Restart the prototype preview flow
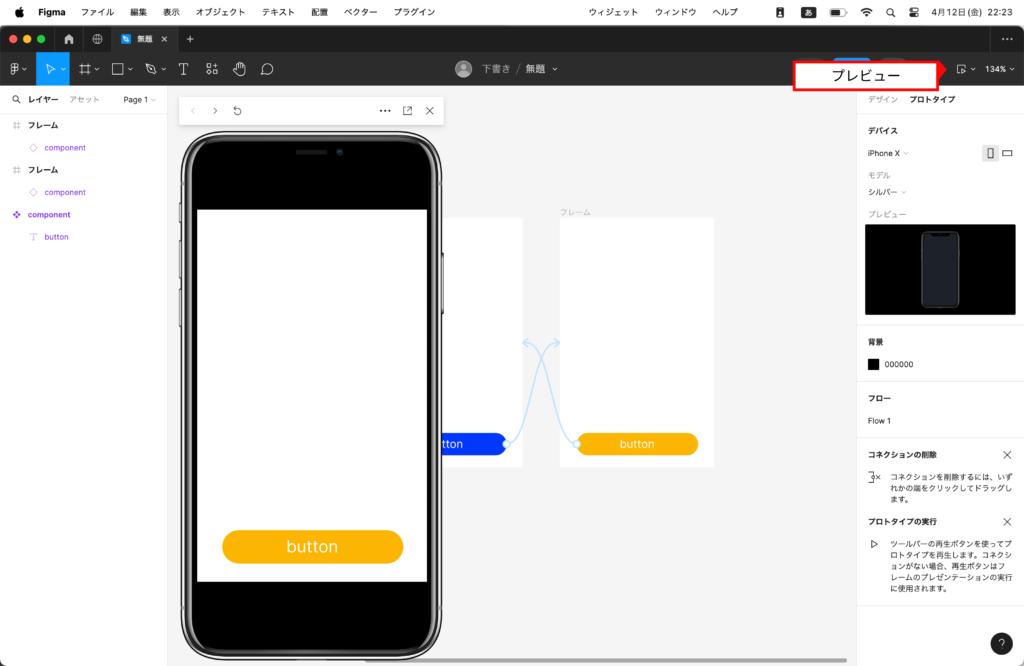This screenshot has width=1024, height=666. (237, 111)
